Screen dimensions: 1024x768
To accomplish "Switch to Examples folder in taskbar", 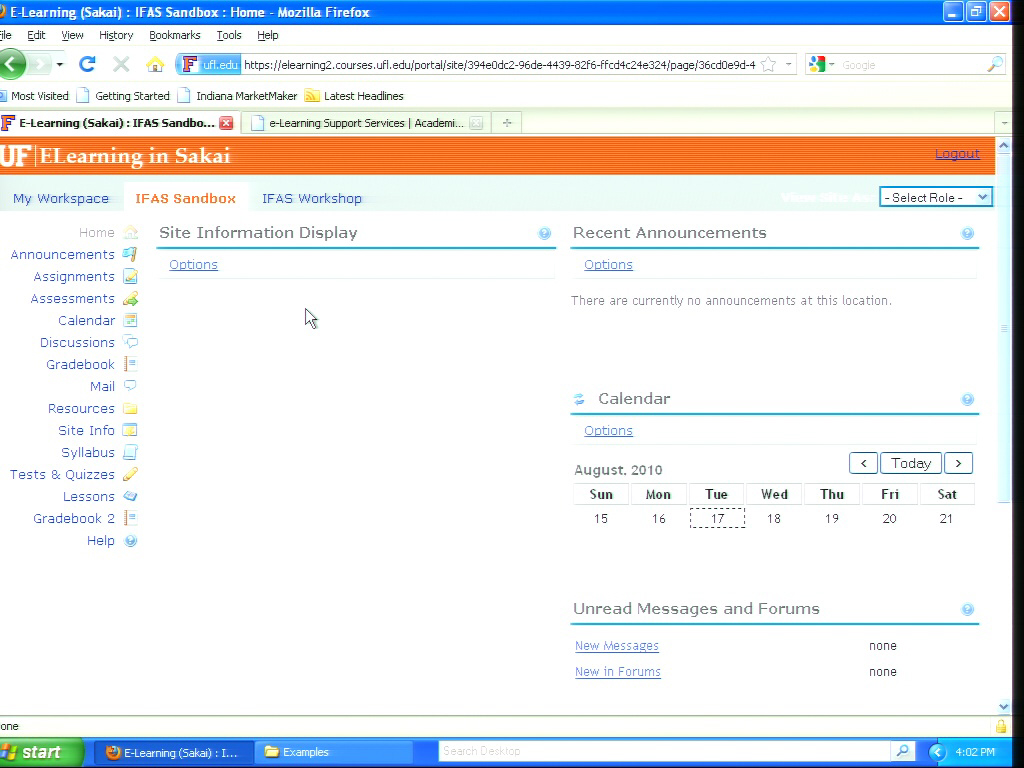I will tap(334, 752).
